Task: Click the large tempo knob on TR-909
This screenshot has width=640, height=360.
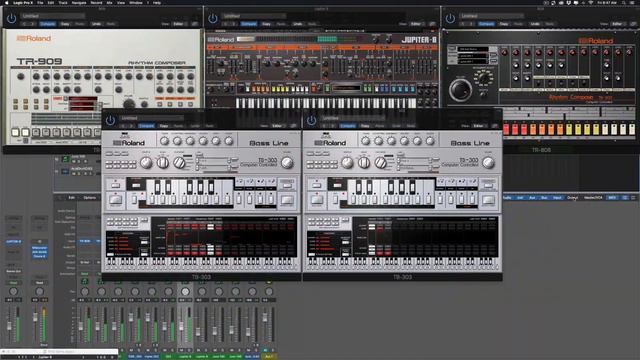Action: pyautogui.click(x=129, y=104)
